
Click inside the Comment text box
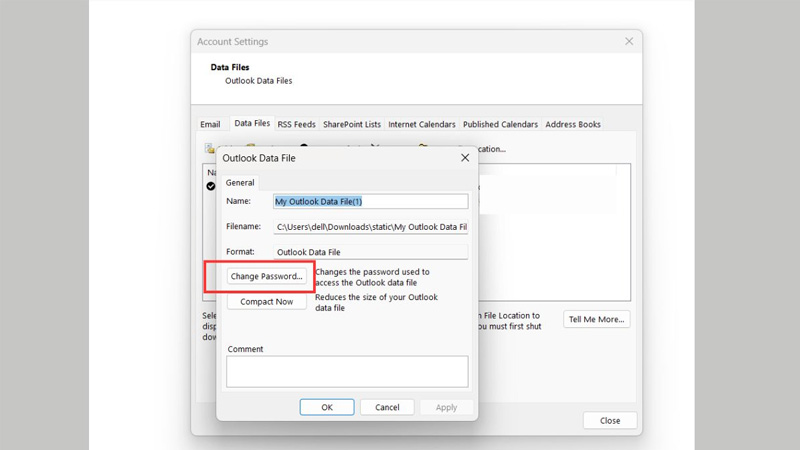[347, 371]
